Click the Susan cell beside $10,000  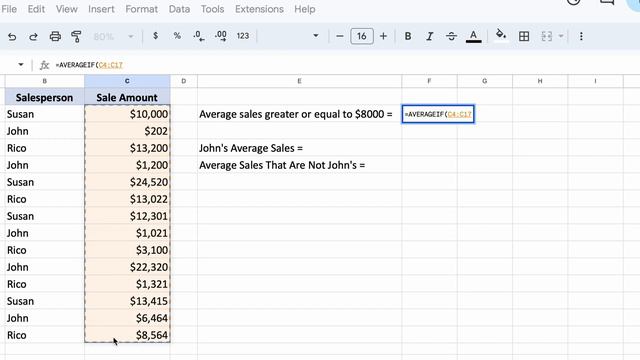44,114
